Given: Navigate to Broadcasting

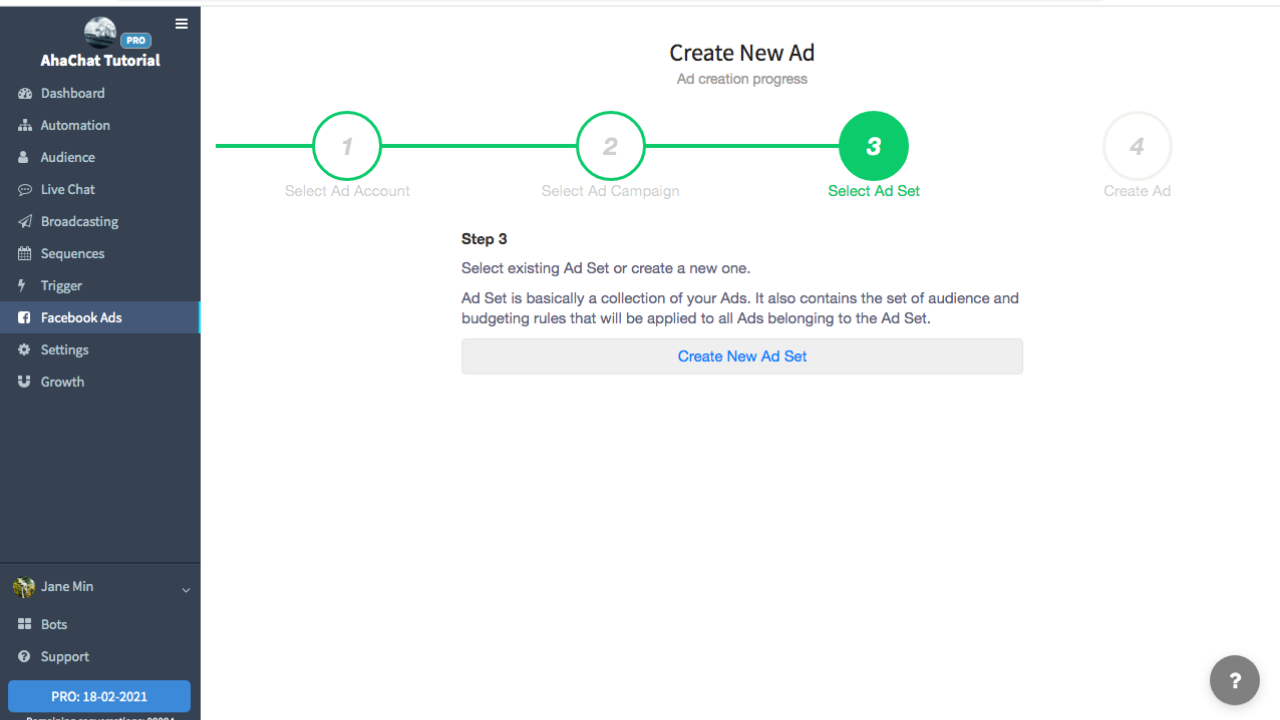Looking at the screenshot, I should click(100, 221).
